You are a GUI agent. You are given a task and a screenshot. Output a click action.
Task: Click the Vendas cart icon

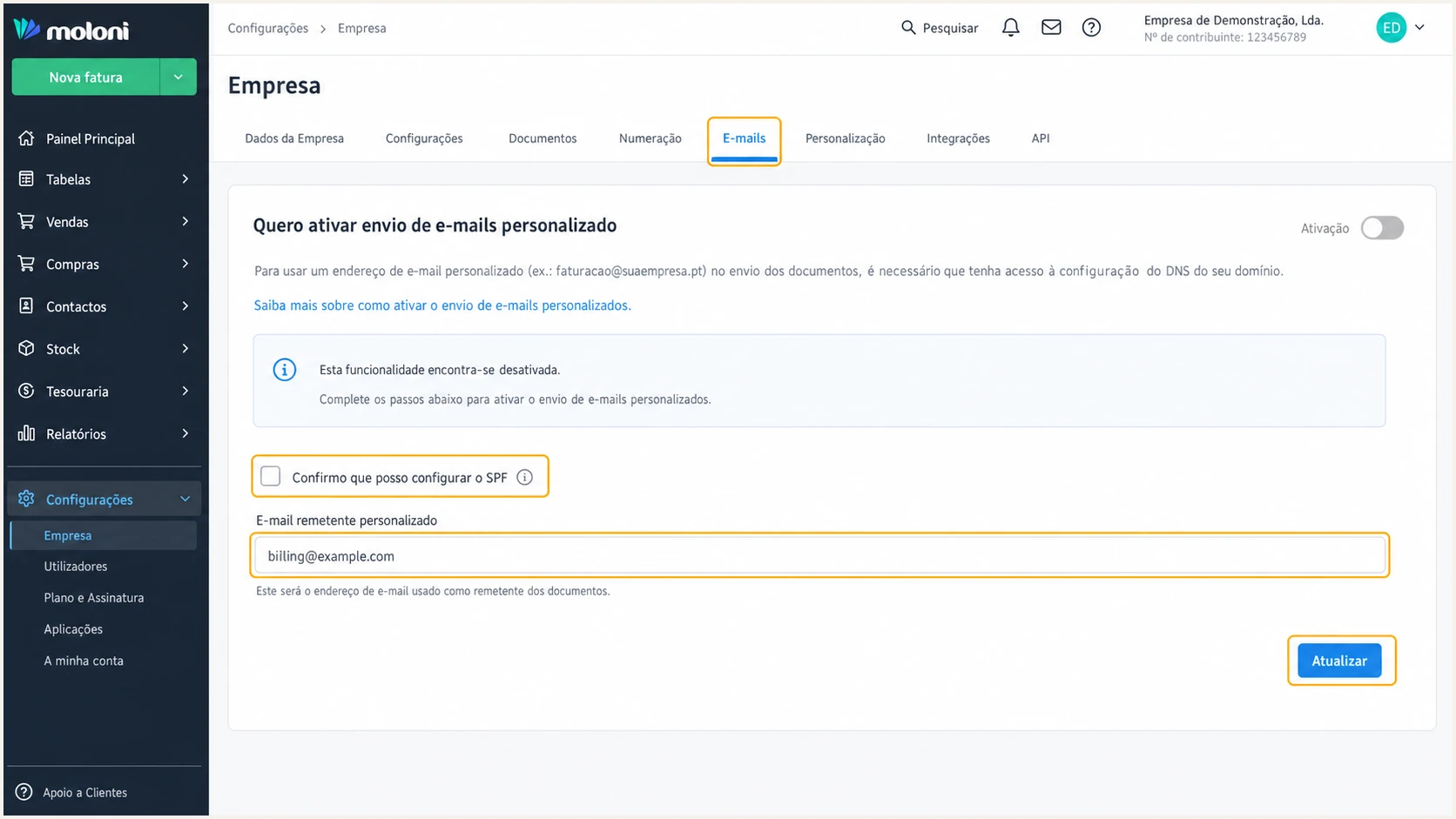pyautogui.click(x=26, y=221)
